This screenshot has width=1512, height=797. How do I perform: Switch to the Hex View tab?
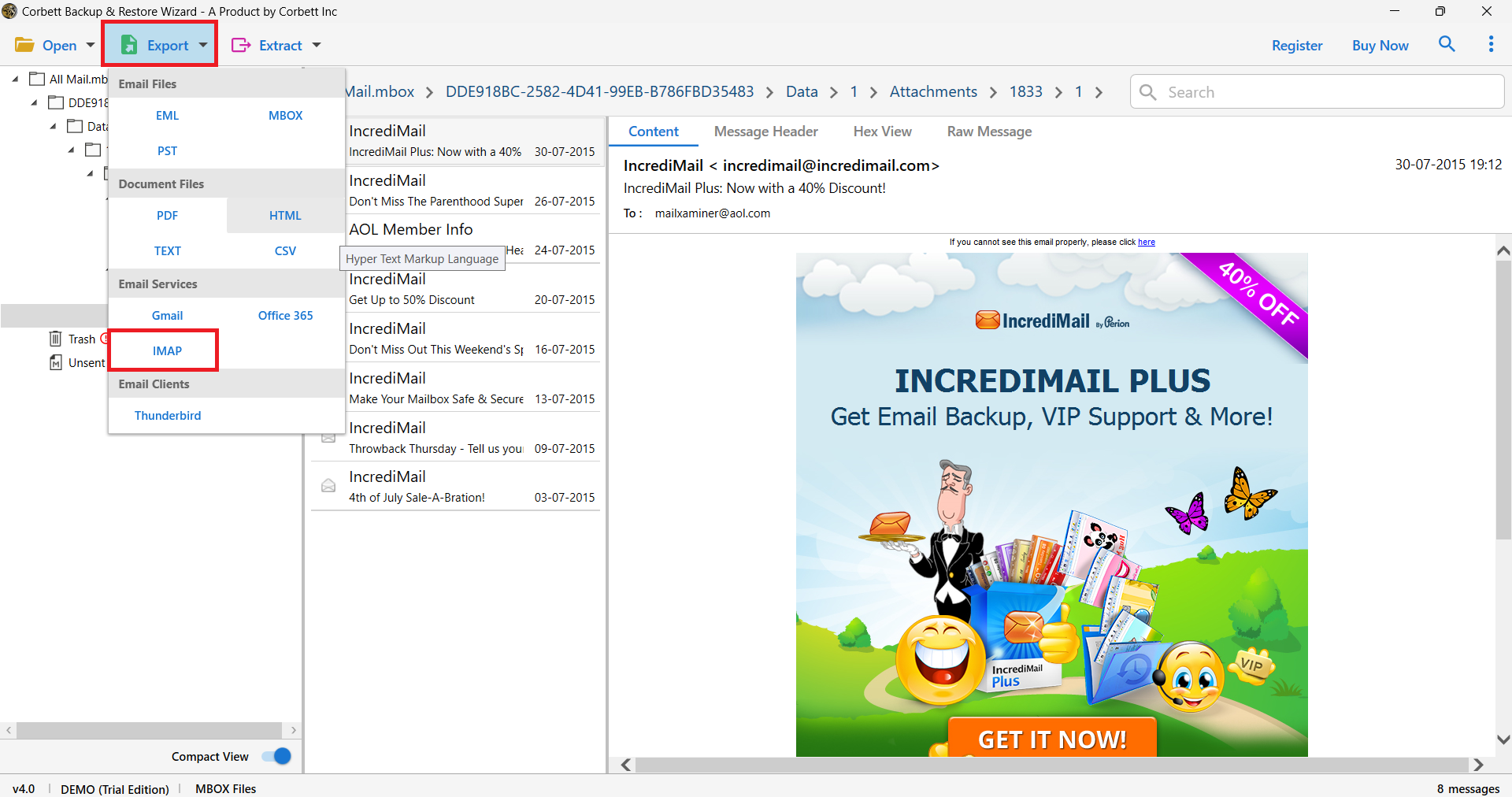(x=882, y=132)
